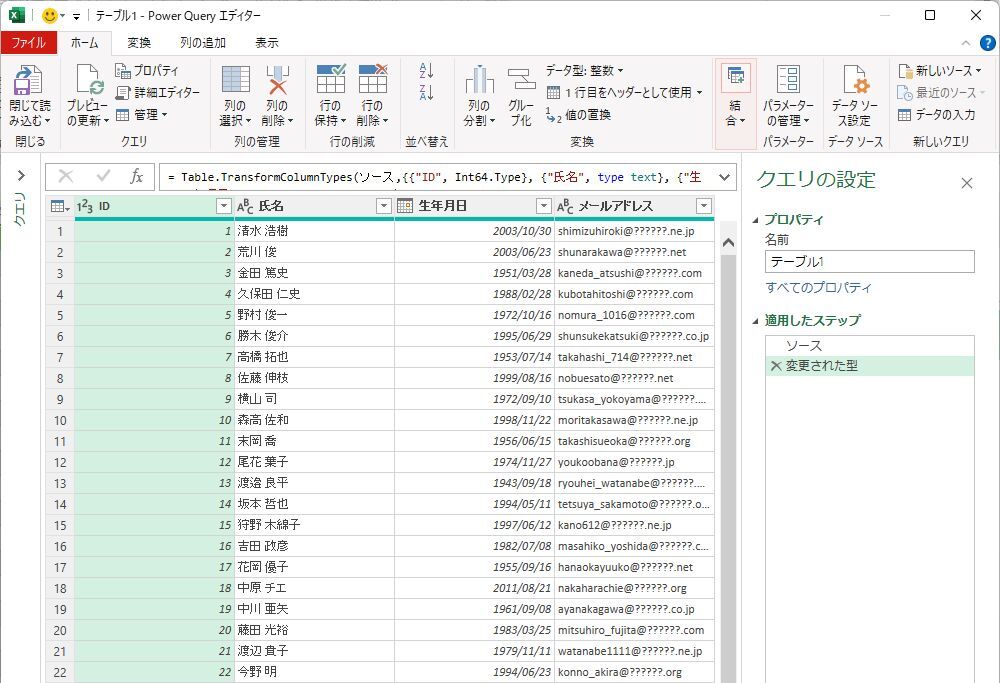The image size is (1000, 683).
Task: Click the help question mark icon
Action: (x=987, y=43)
